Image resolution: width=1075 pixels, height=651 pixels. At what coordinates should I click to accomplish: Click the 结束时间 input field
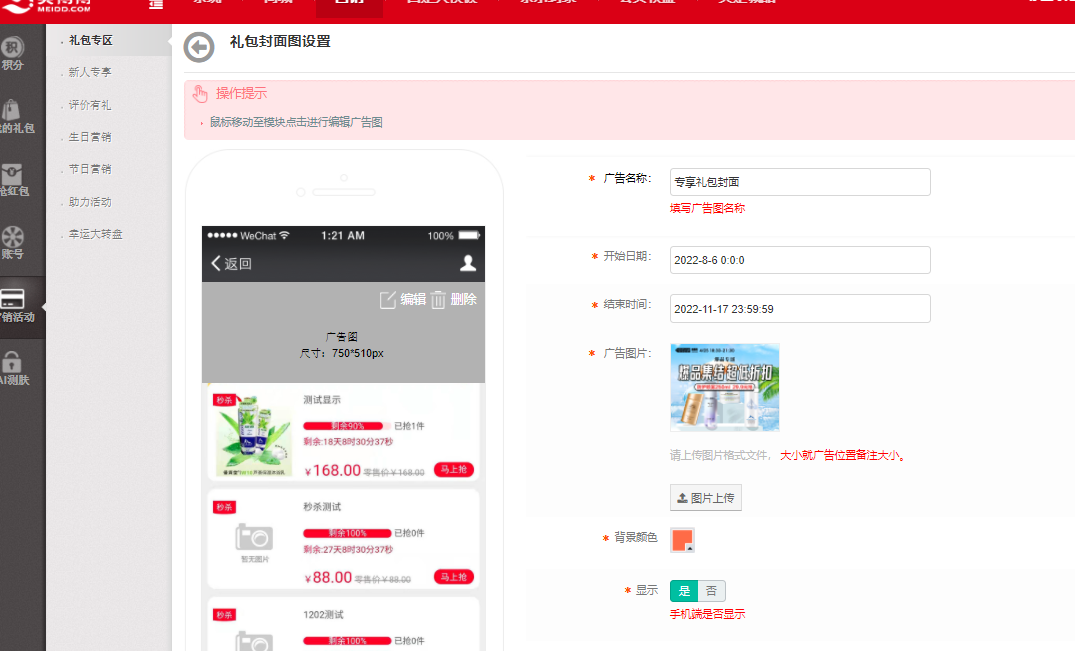pos(800,309)
